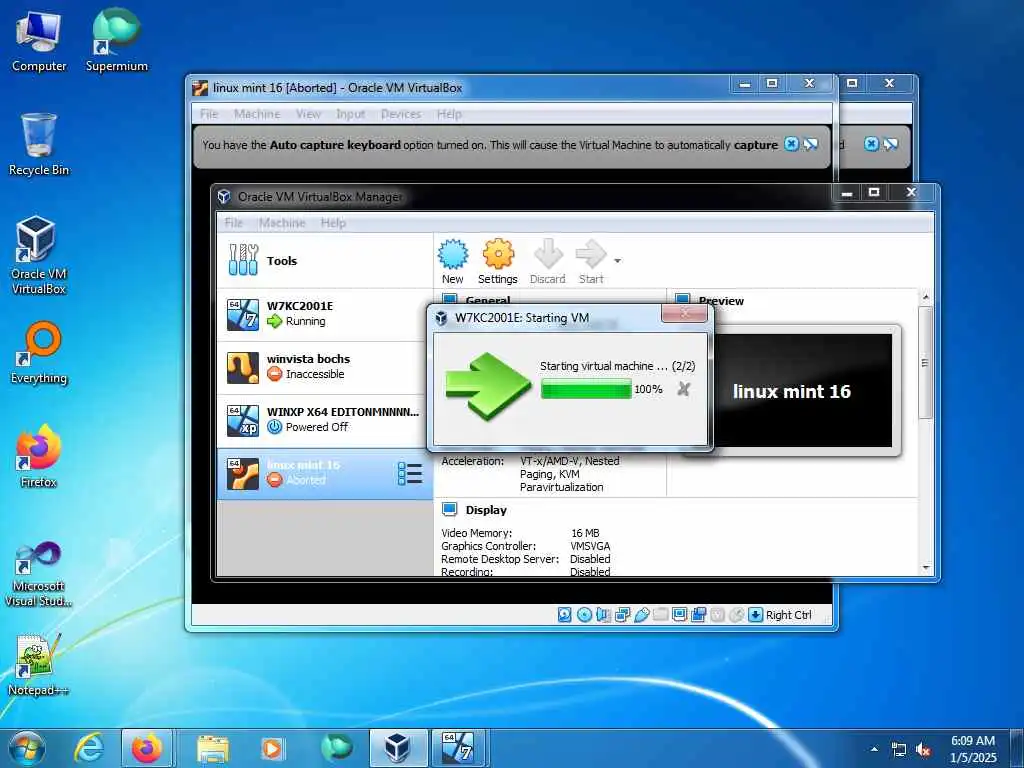The image size is (1024, 768).
Task: Click the USB status icon
Action: tap(641, 615)
